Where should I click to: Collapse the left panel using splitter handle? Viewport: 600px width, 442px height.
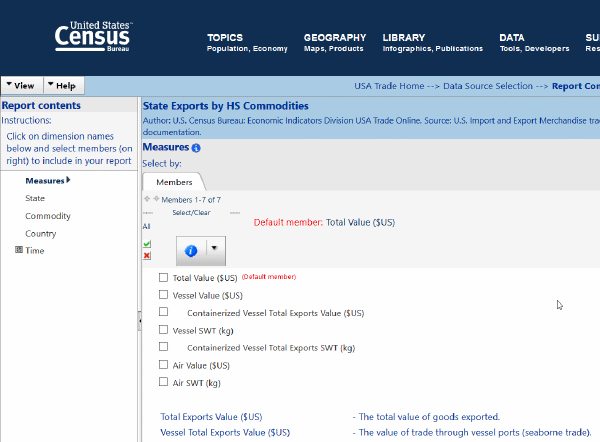pos(139,317)
